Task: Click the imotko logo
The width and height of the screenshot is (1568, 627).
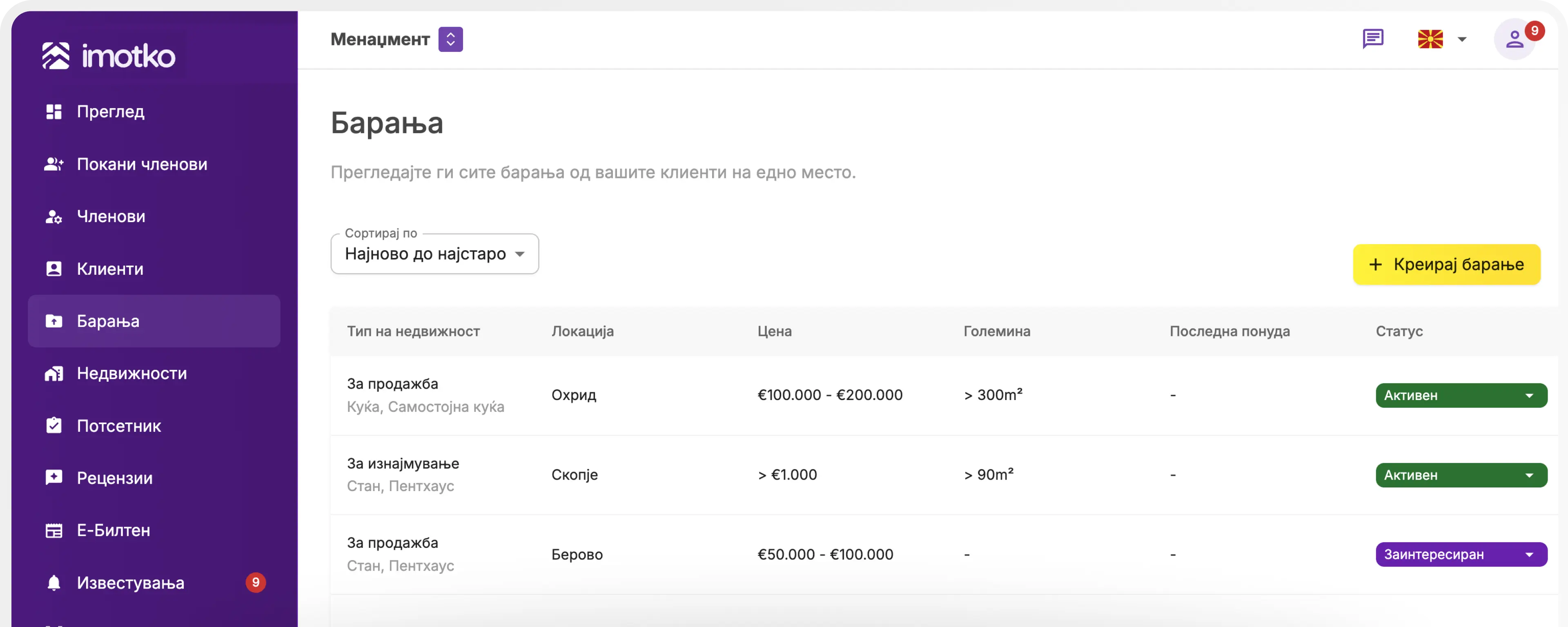Action: [x=109, y=56]
